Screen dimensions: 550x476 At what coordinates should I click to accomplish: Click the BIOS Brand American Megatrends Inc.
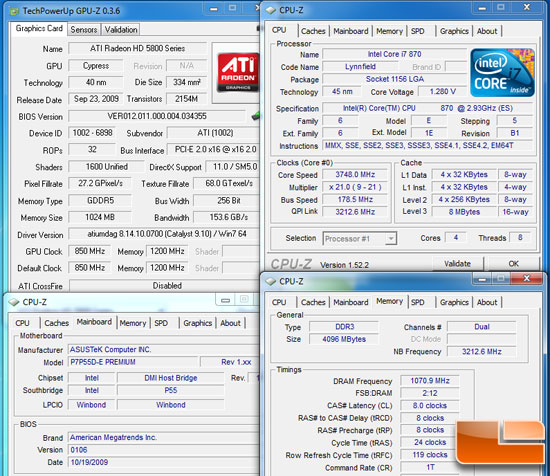tap(163, 437)
